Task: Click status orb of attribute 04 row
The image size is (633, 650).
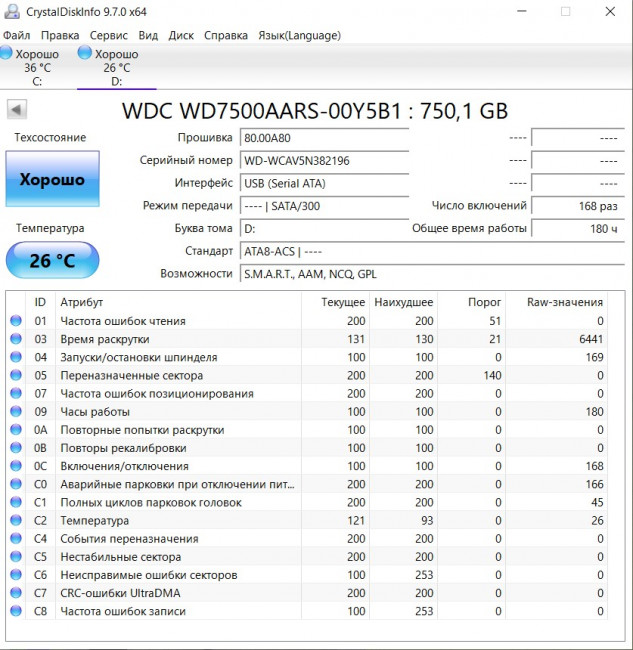Action: point(16,357)
